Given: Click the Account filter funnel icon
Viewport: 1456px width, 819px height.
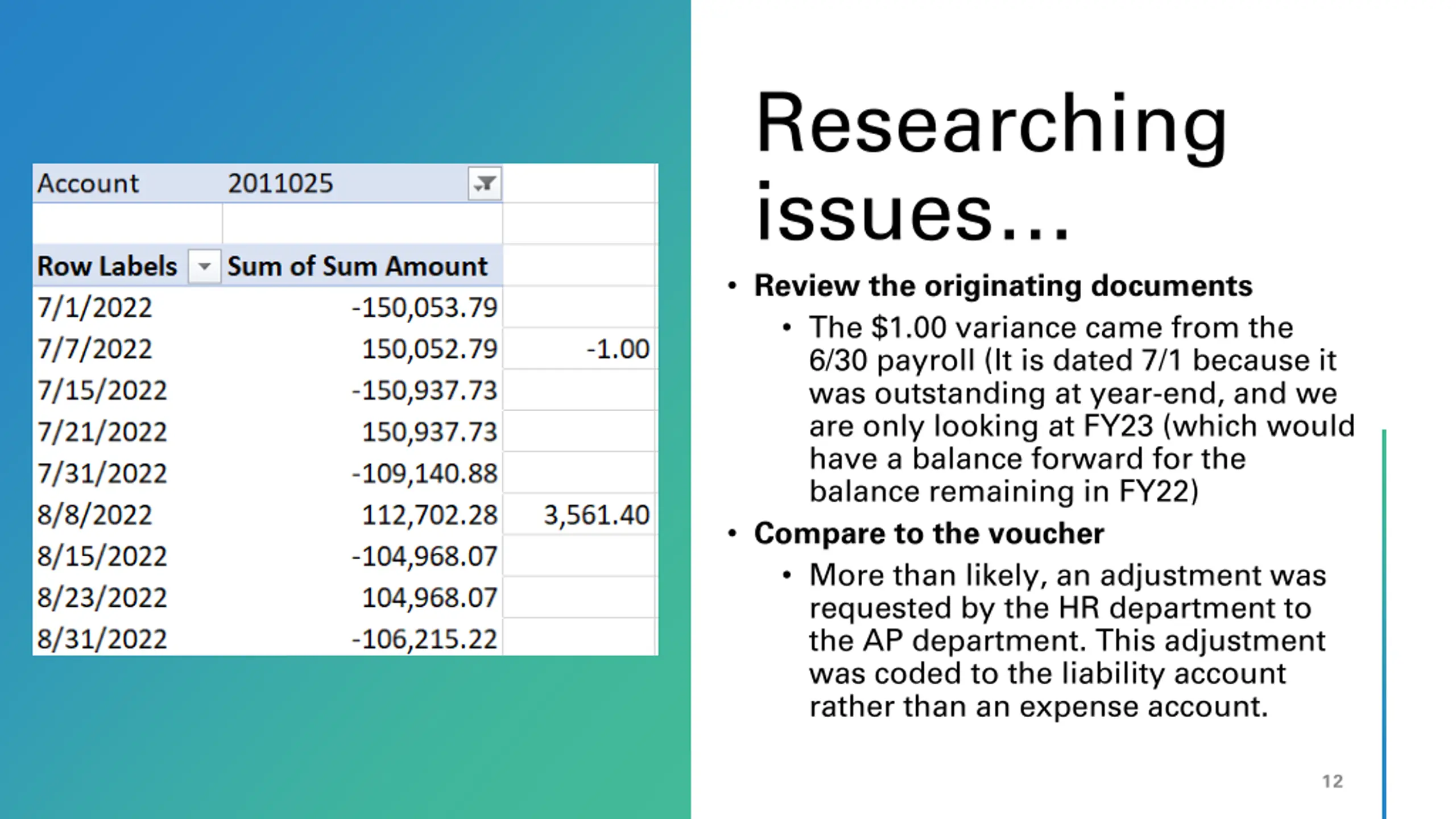Looking at the screenshot, I should [485, 184].
